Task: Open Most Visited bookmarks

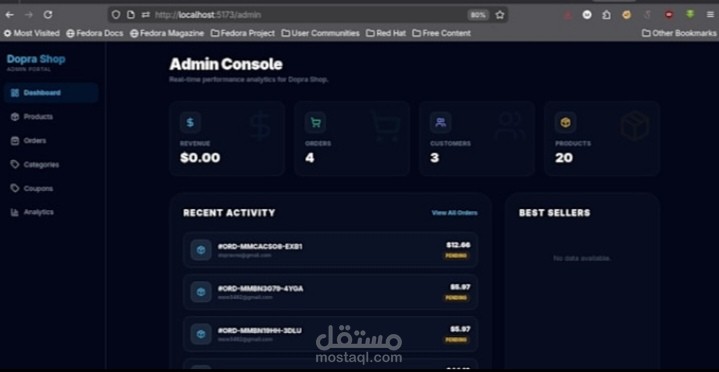Action: pos(32,33)
